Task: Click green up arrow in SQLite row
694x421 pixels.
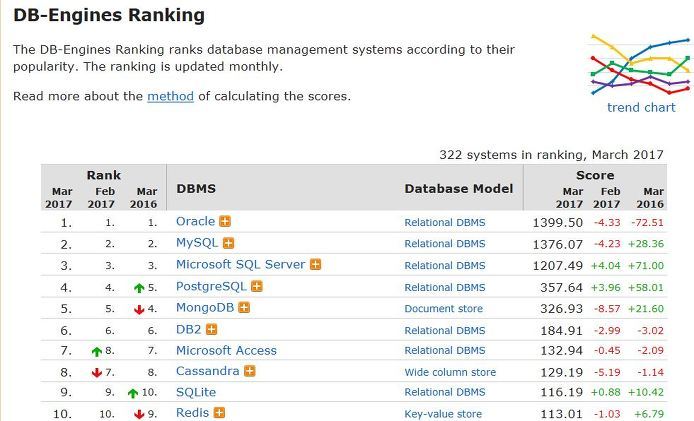Action: (x=133, y=393)
